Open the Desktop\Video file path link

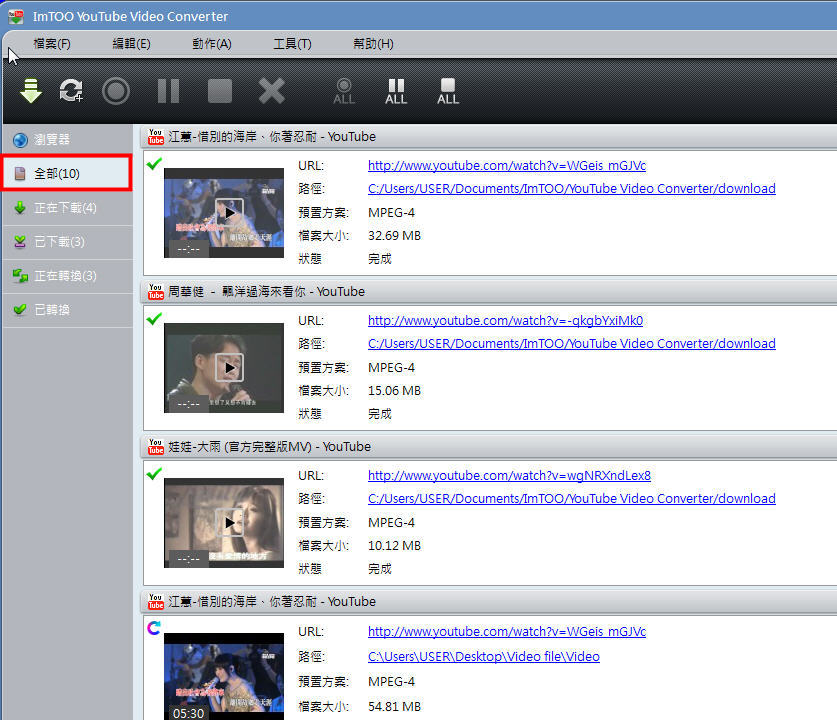pos(483,657)
